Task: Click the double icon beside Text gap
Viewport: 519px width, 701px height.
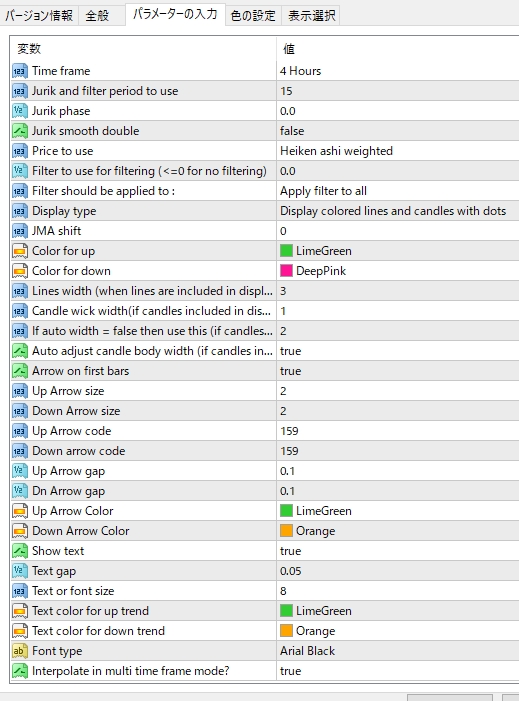Action: (x=20, y=571)
